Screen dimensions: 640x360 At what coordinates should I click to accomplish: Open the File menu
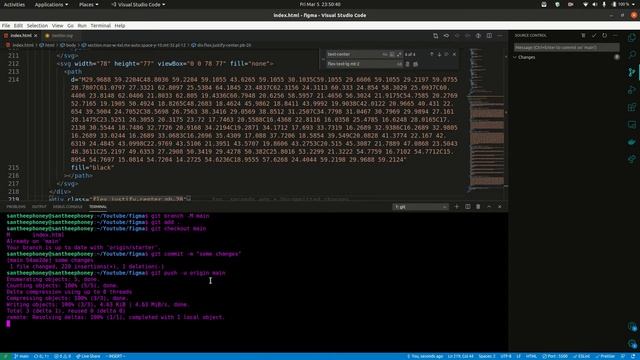(6, 26)
